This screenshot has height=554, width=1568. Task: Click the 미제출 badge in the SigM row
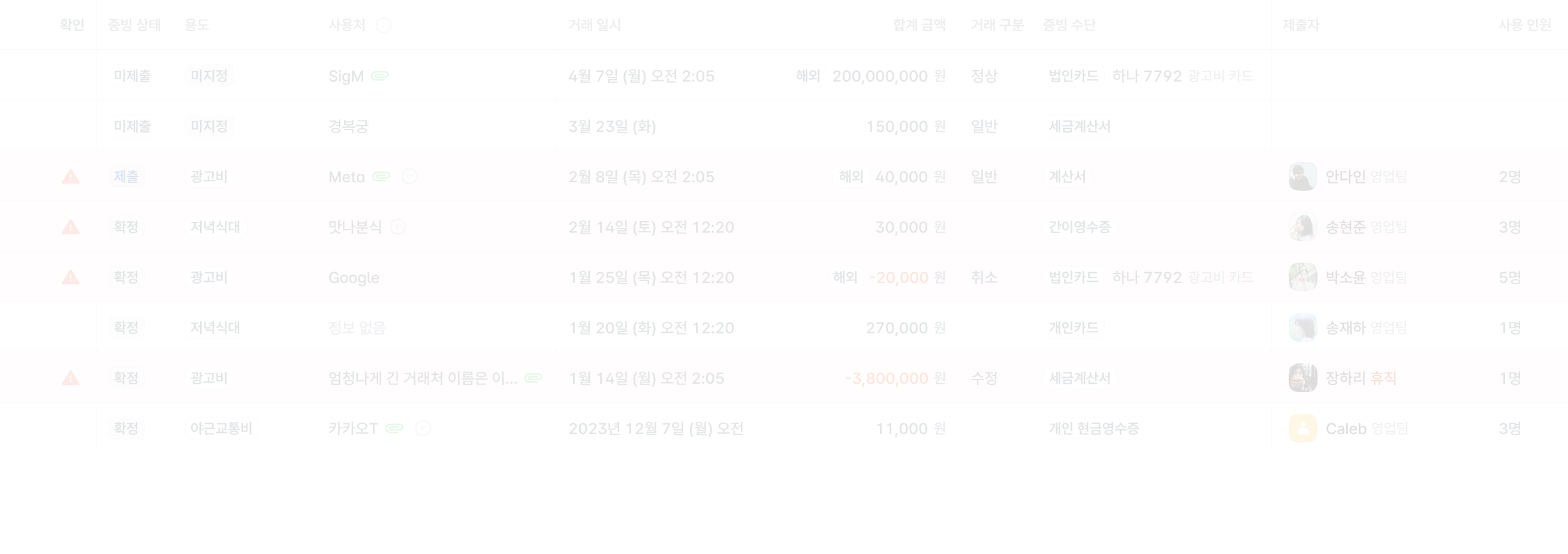[x=132, y=76]
